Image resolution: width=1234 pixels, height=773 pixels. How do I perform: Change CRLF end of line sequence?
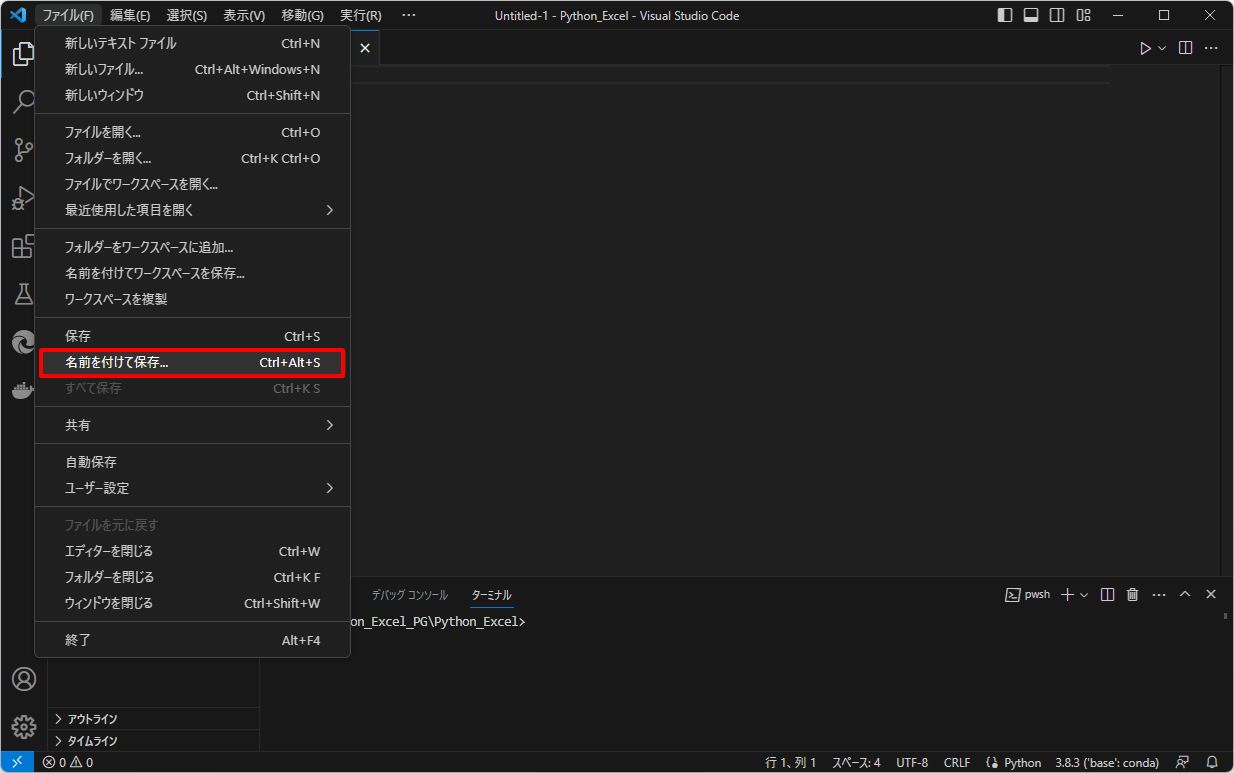957,762
